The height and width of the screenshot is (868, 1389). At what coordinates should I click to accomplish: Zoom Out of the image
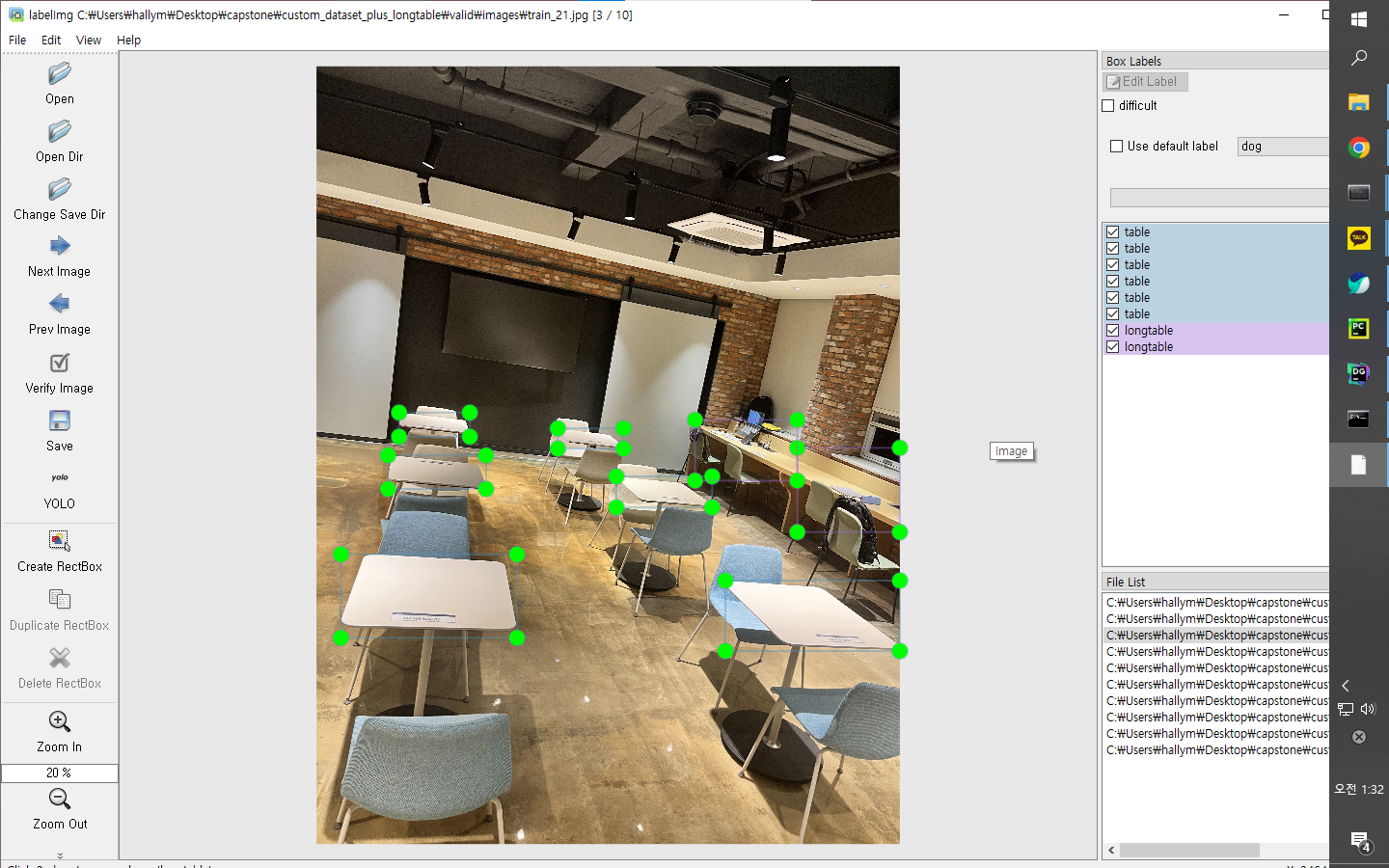coord(59,809)
